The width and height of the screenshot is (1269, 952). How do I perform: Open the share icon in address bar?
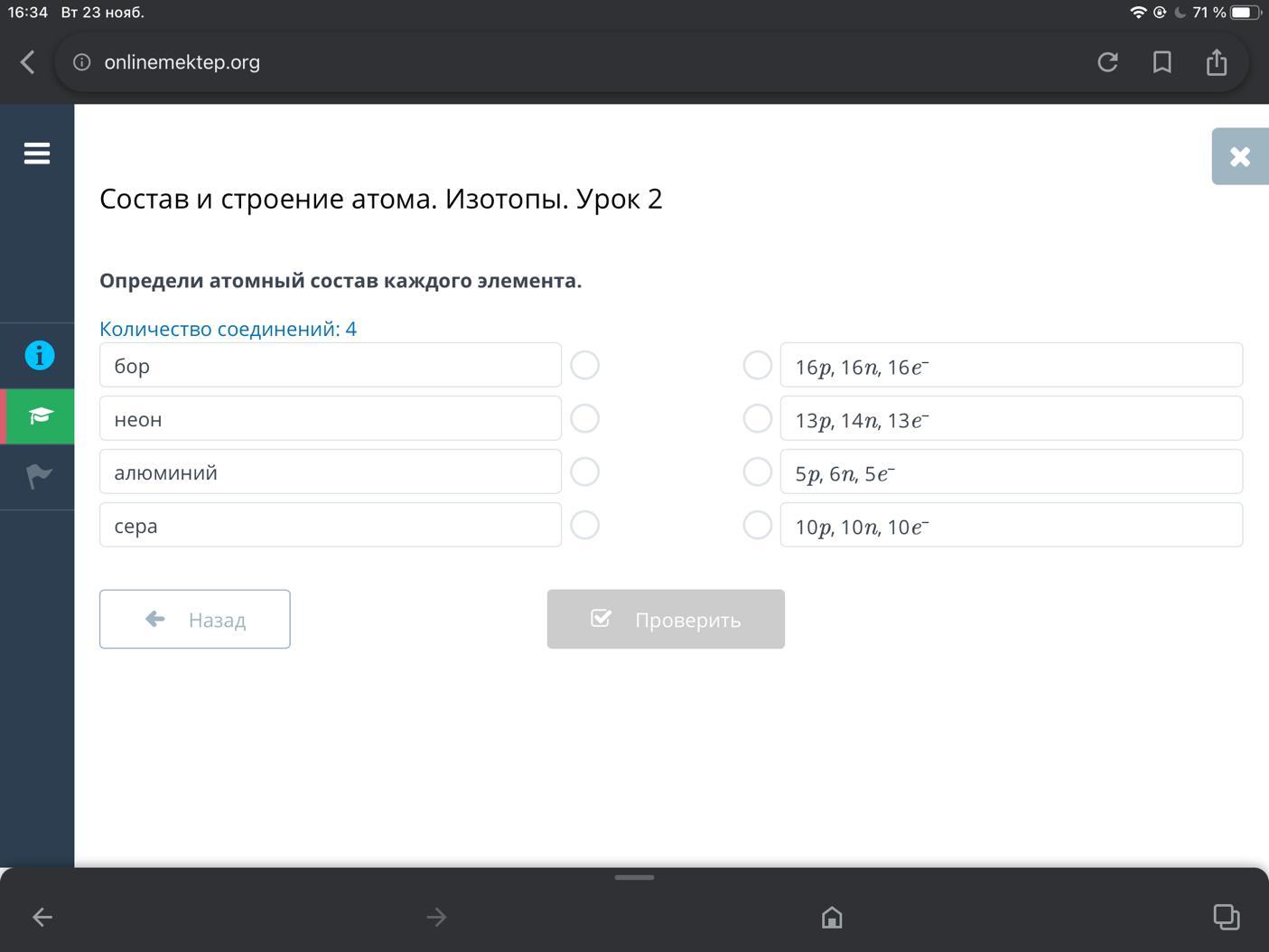[1217, 61]
